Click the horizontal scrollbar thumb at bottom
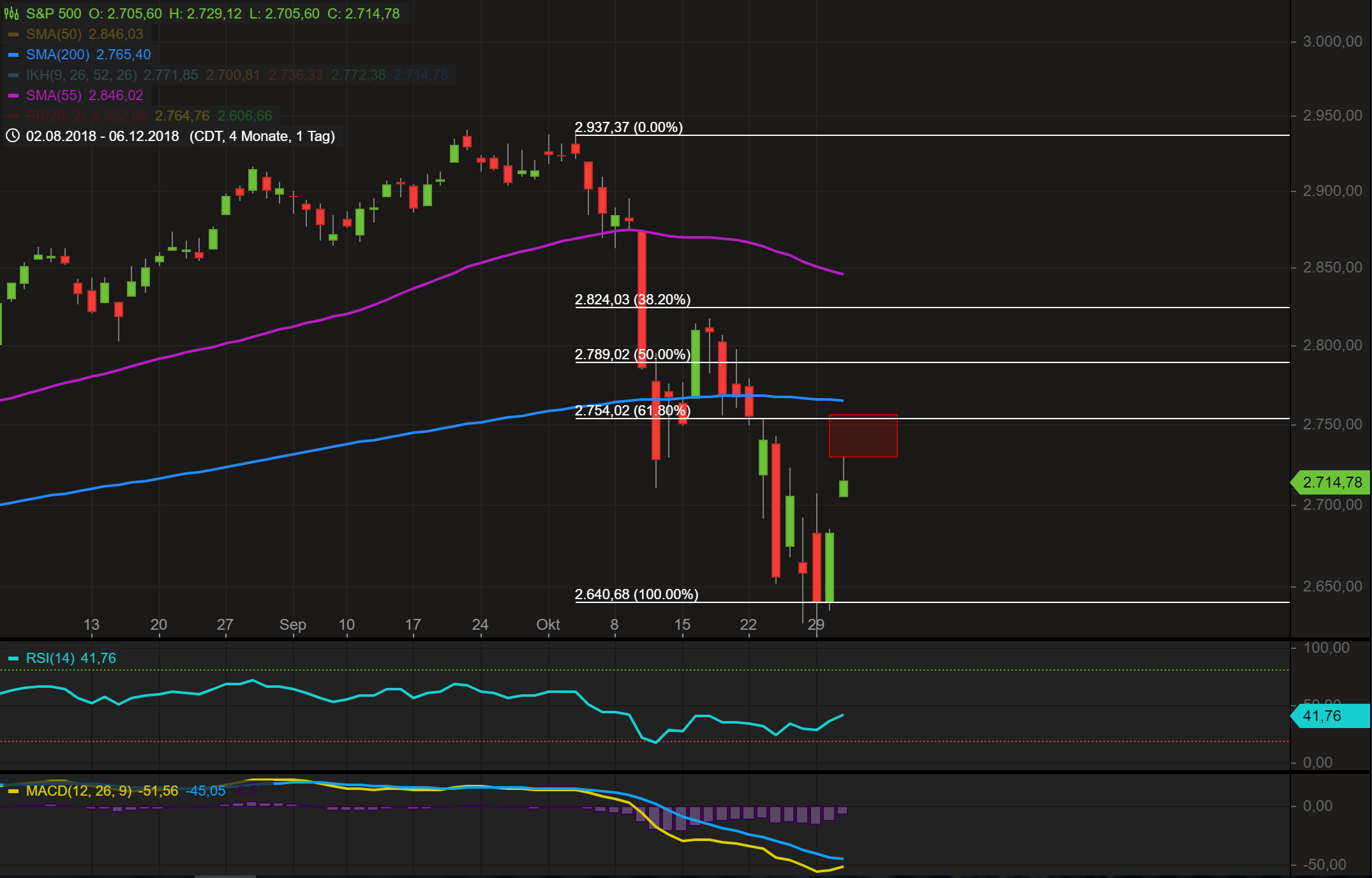 pyautogui.click(x=225, y=876)
